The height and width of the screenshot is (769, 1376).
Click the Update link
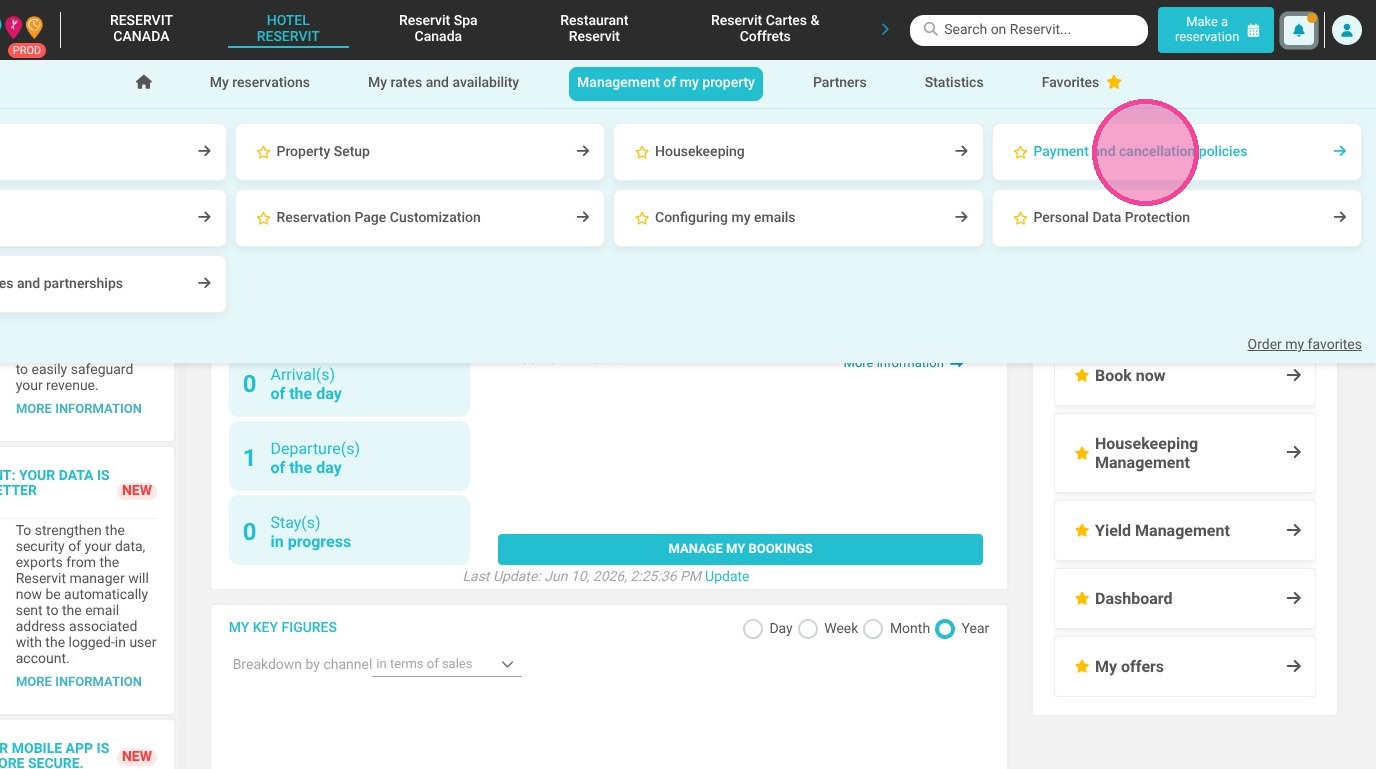coord(727,577)
